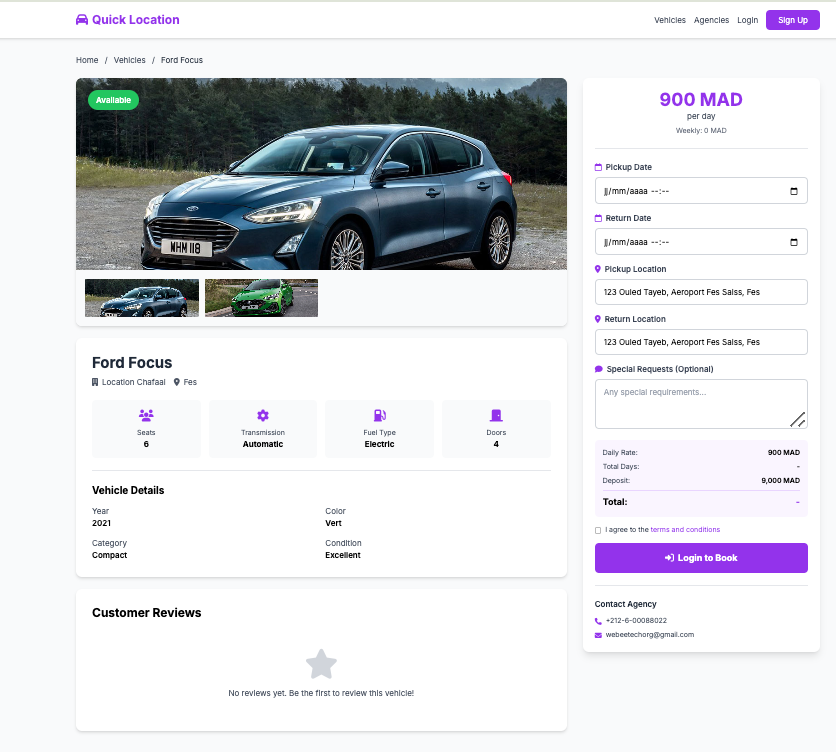The height and width of the screenshot is (752, 836).
Task: Open the Vehicles nav menu item
Action: point(670,20)
